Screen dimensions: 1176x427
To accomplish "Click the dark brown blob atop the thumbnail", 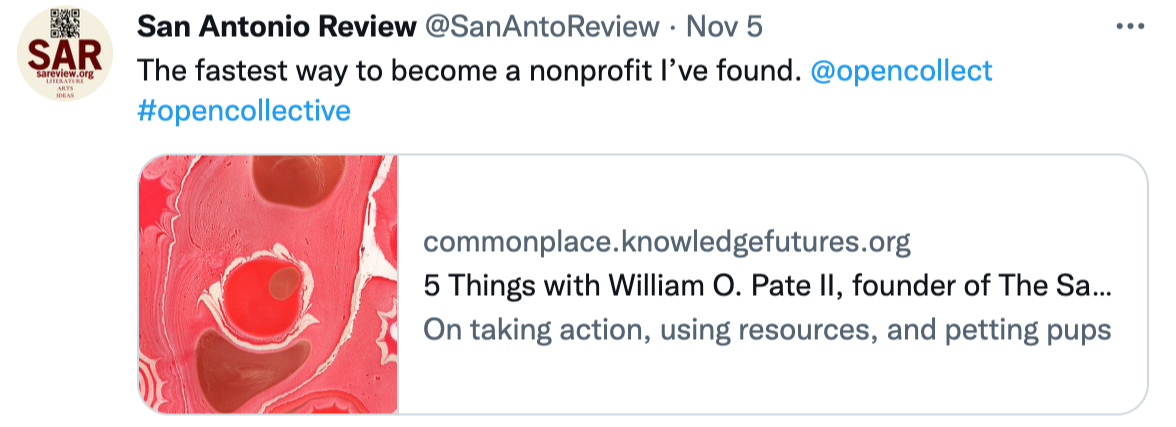I will [298, 181].
